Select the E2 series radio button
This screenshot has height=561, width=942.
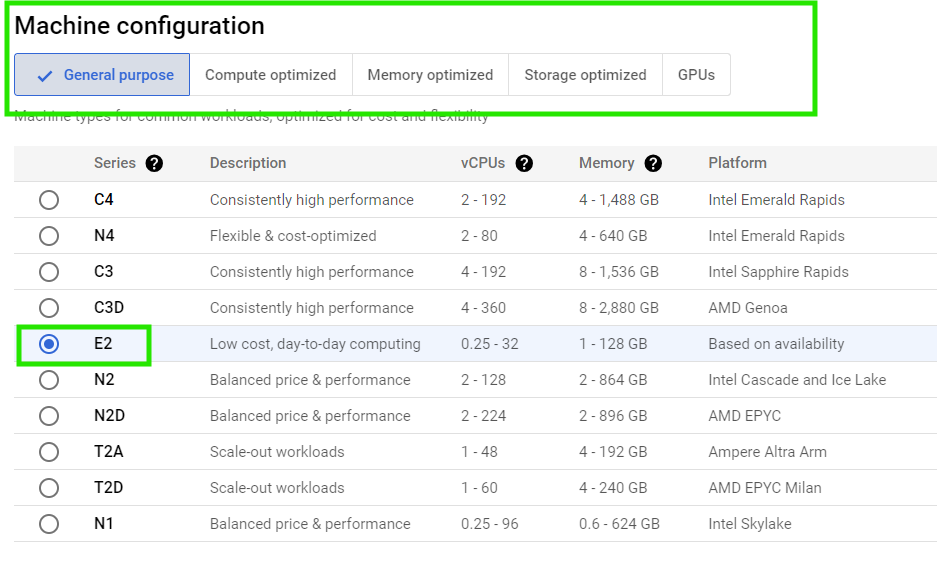[x=49, y=344]
